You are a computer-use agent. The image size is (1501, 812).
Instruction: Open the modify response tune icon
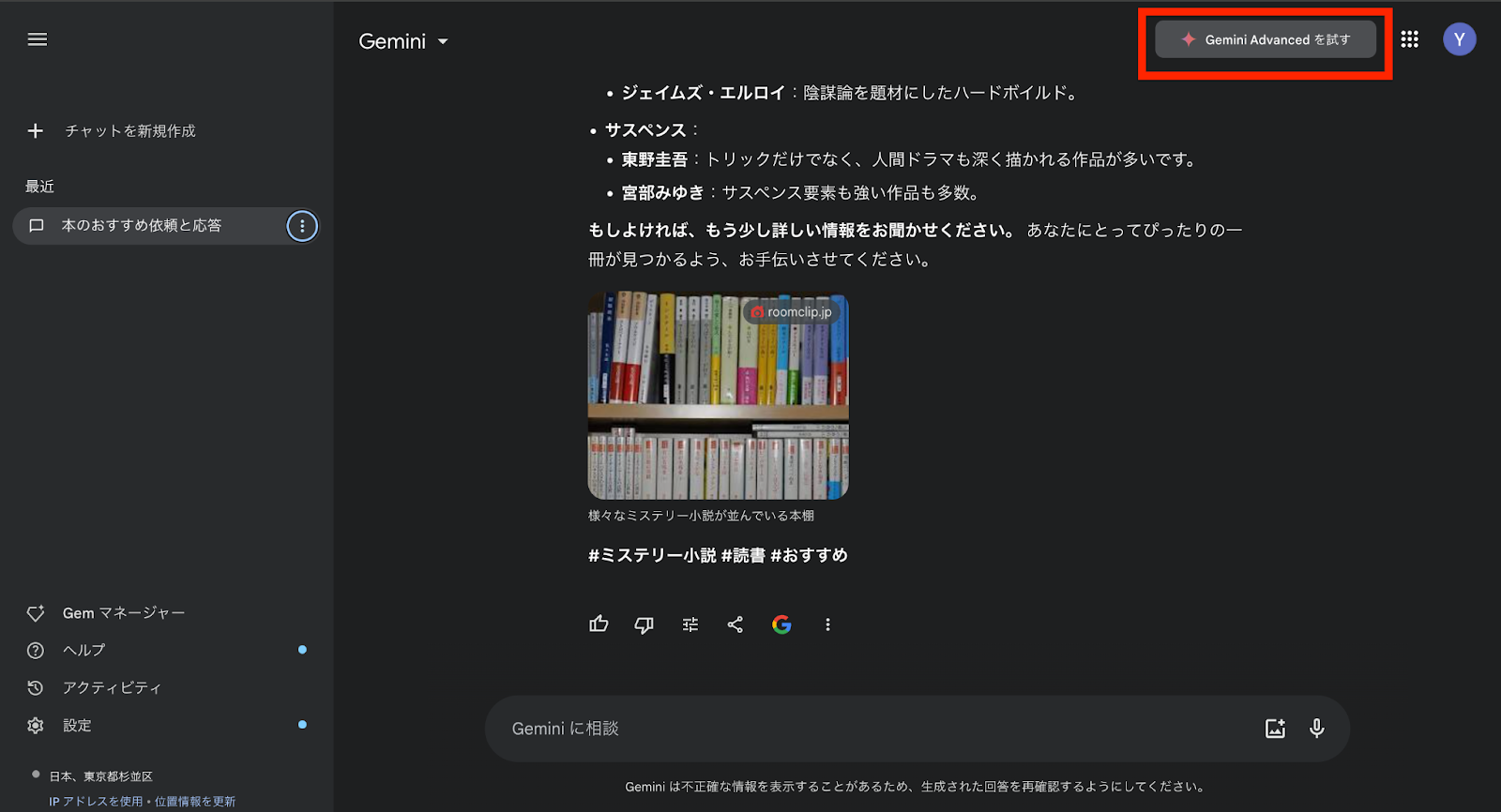coord(690,624)
